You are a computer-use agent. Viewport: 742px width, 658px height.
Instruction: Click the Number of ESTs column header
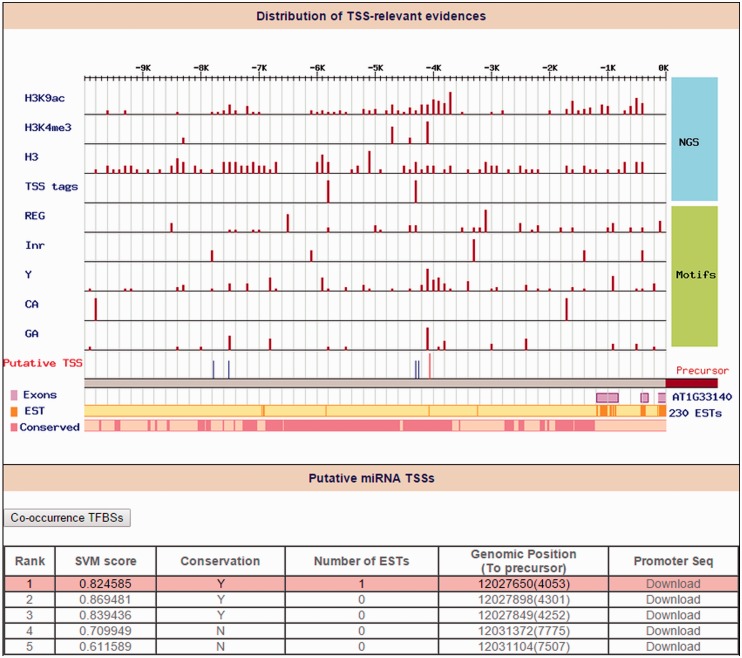pos(362,561)
